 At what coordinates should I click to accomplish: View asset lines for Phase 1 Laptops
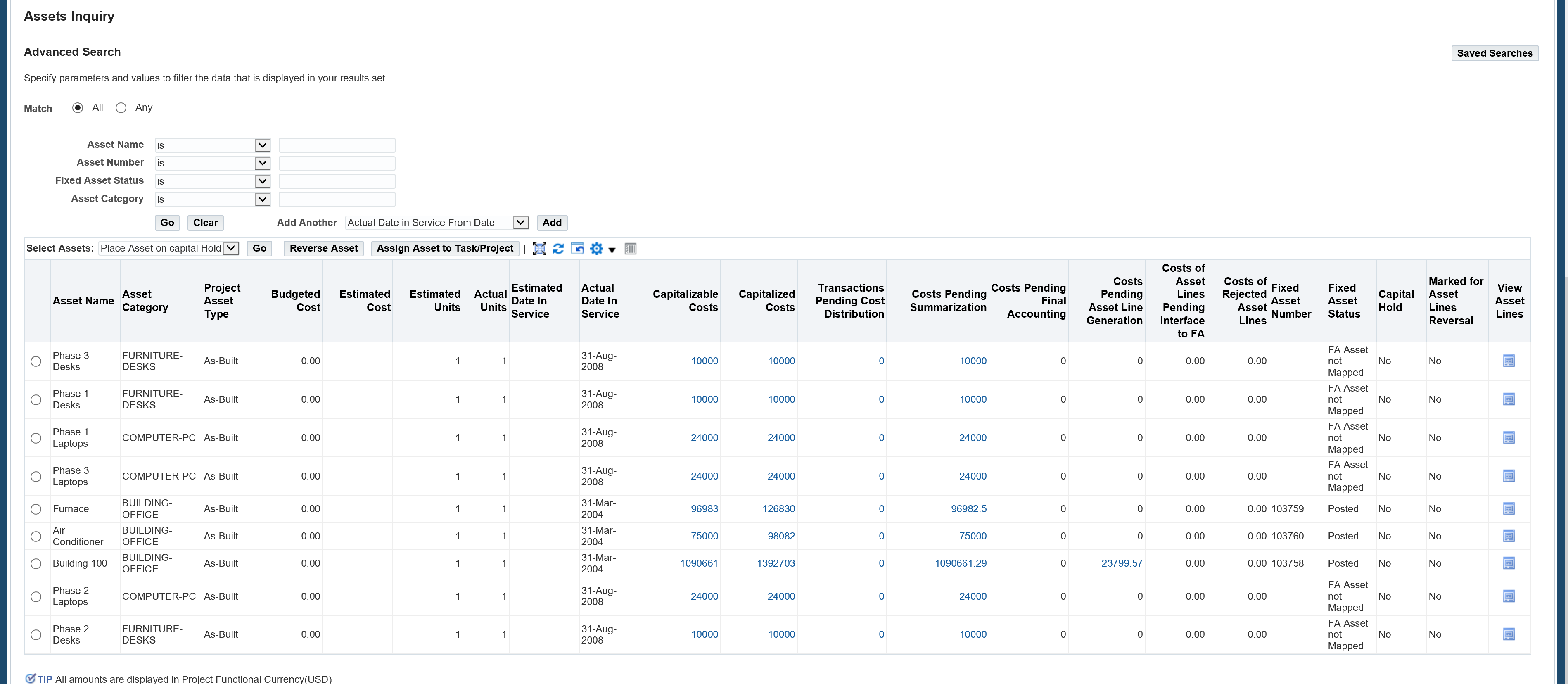(1509, 438)
